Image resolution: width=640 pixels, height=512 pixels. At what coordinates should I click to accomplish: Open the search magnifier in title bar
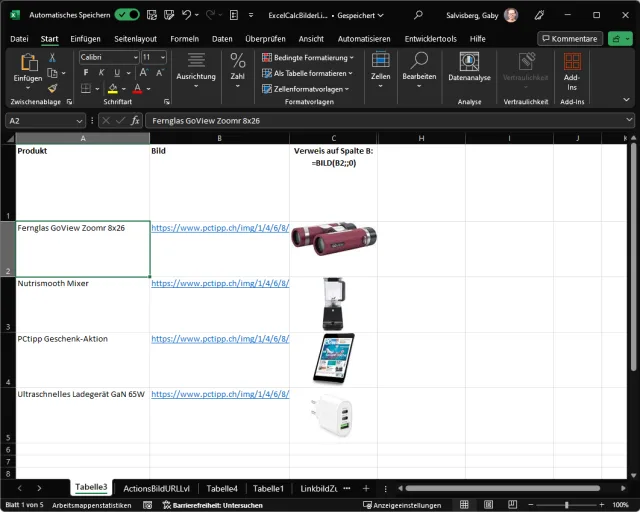point(418,15)
